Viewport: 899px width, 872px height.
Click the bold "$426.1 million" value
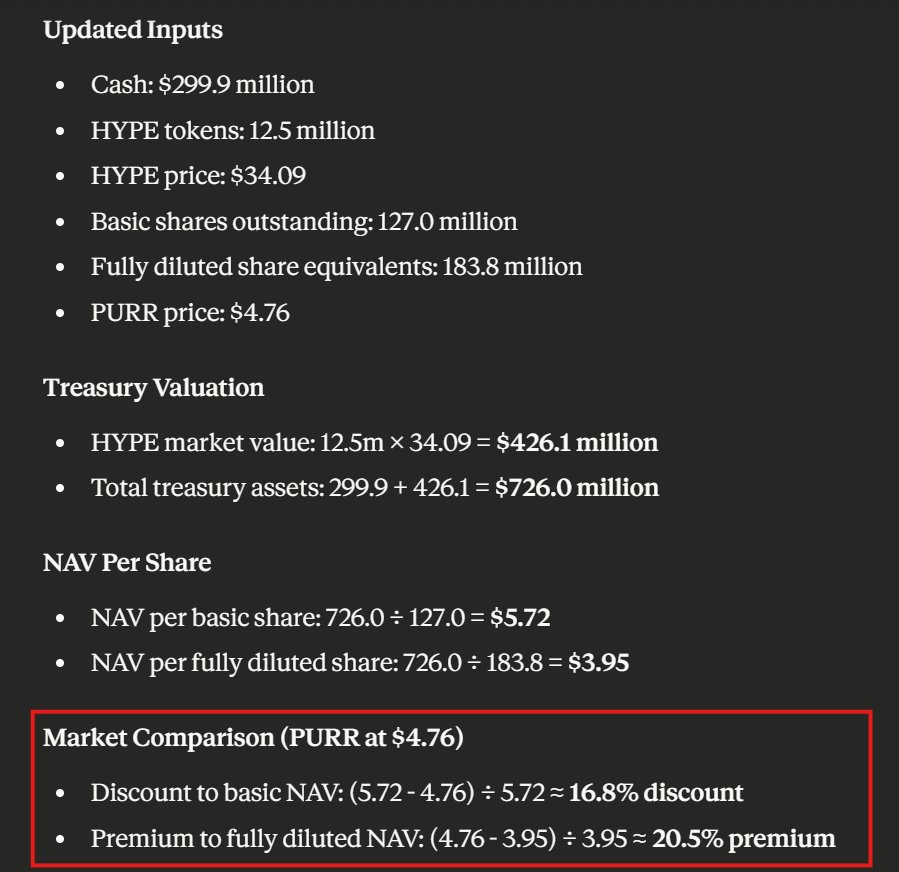click(577, 442)
